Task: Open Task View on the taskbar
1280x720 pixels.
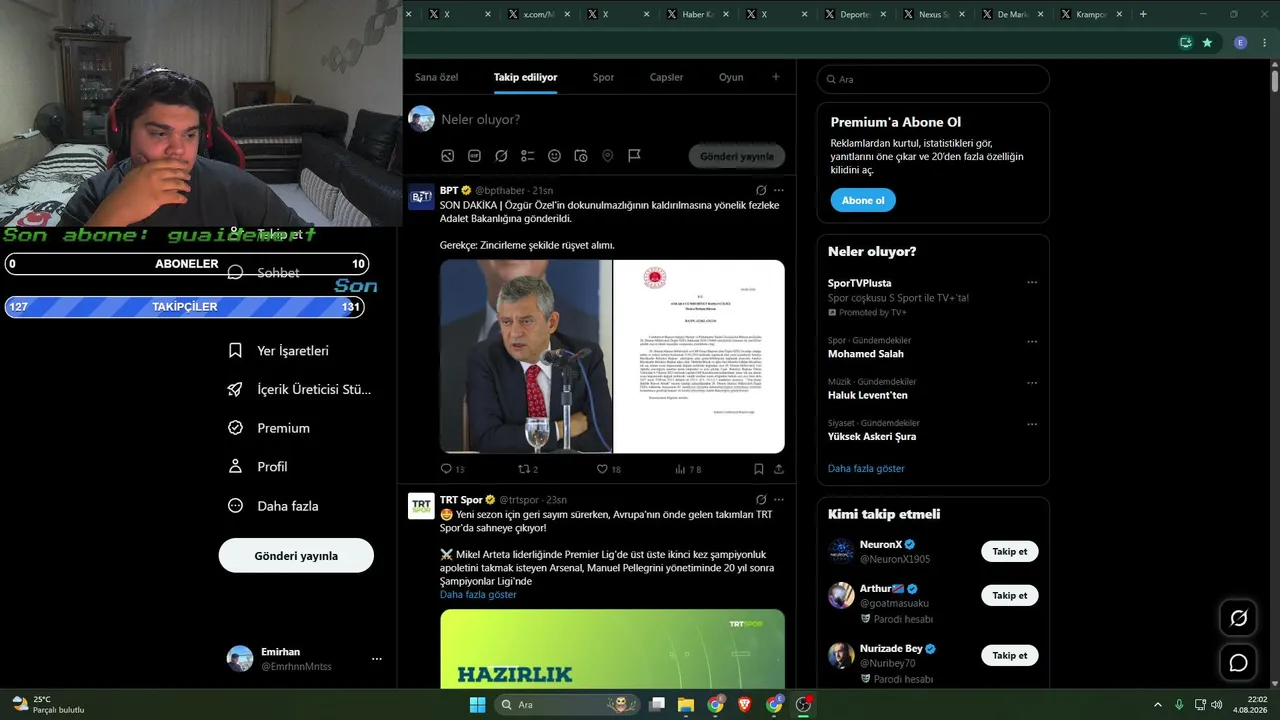Action: 657,705
